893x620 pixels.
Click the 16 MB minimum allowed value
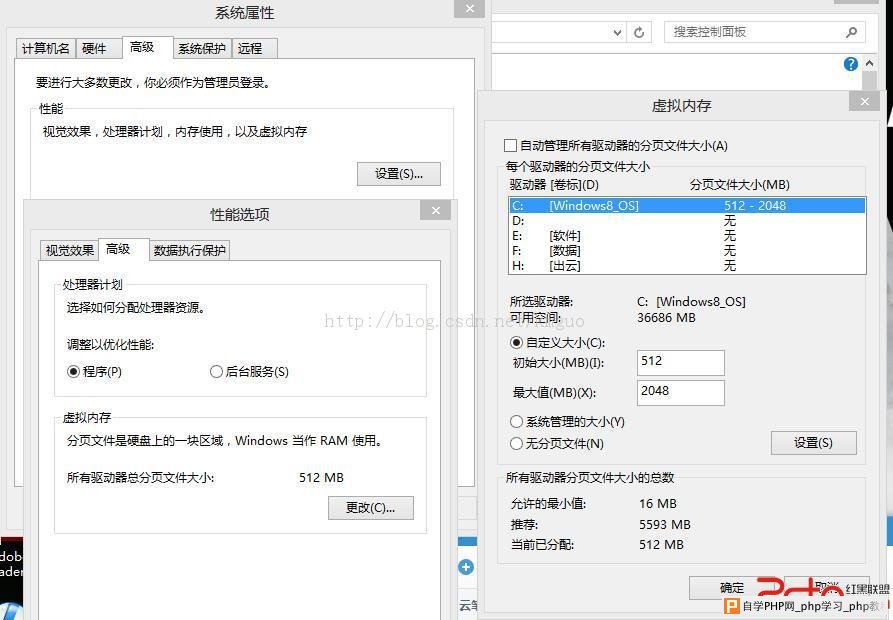point(658,504)
